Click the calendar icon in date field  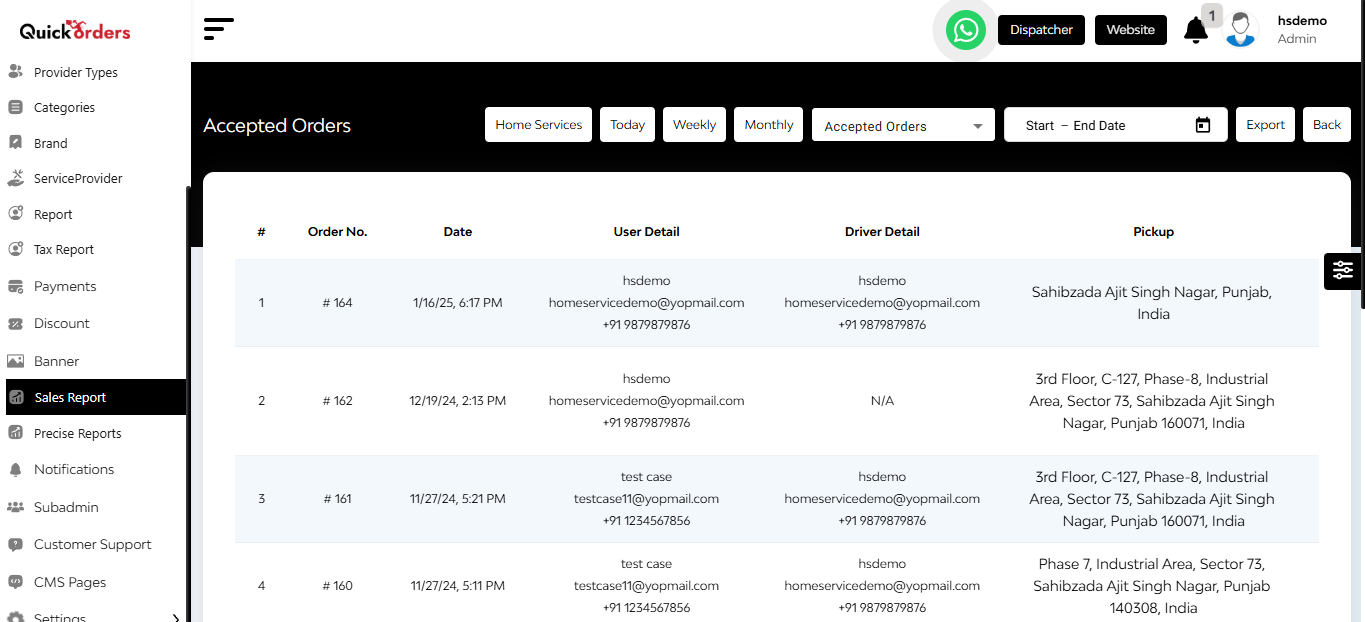coord(1203,125)
